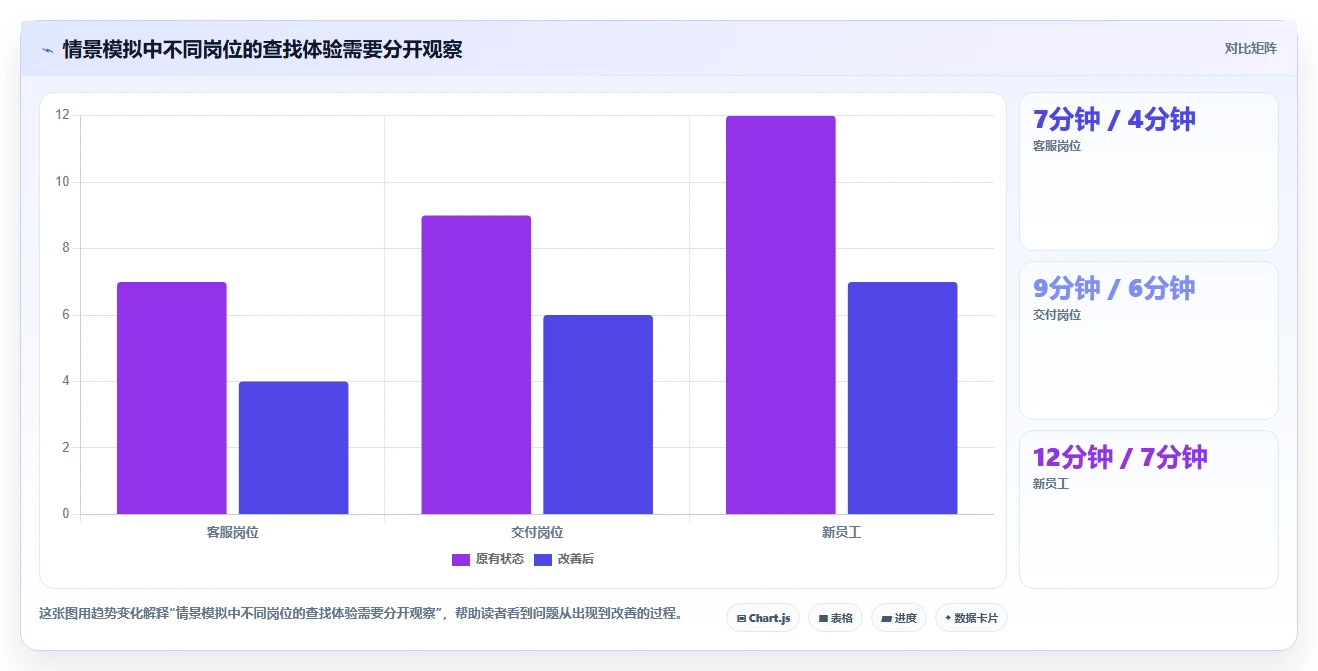Click the chart title 情景模拟中不同岗位的查找体验需要分开观察
1318x671 pixels.
click(263, 49)
